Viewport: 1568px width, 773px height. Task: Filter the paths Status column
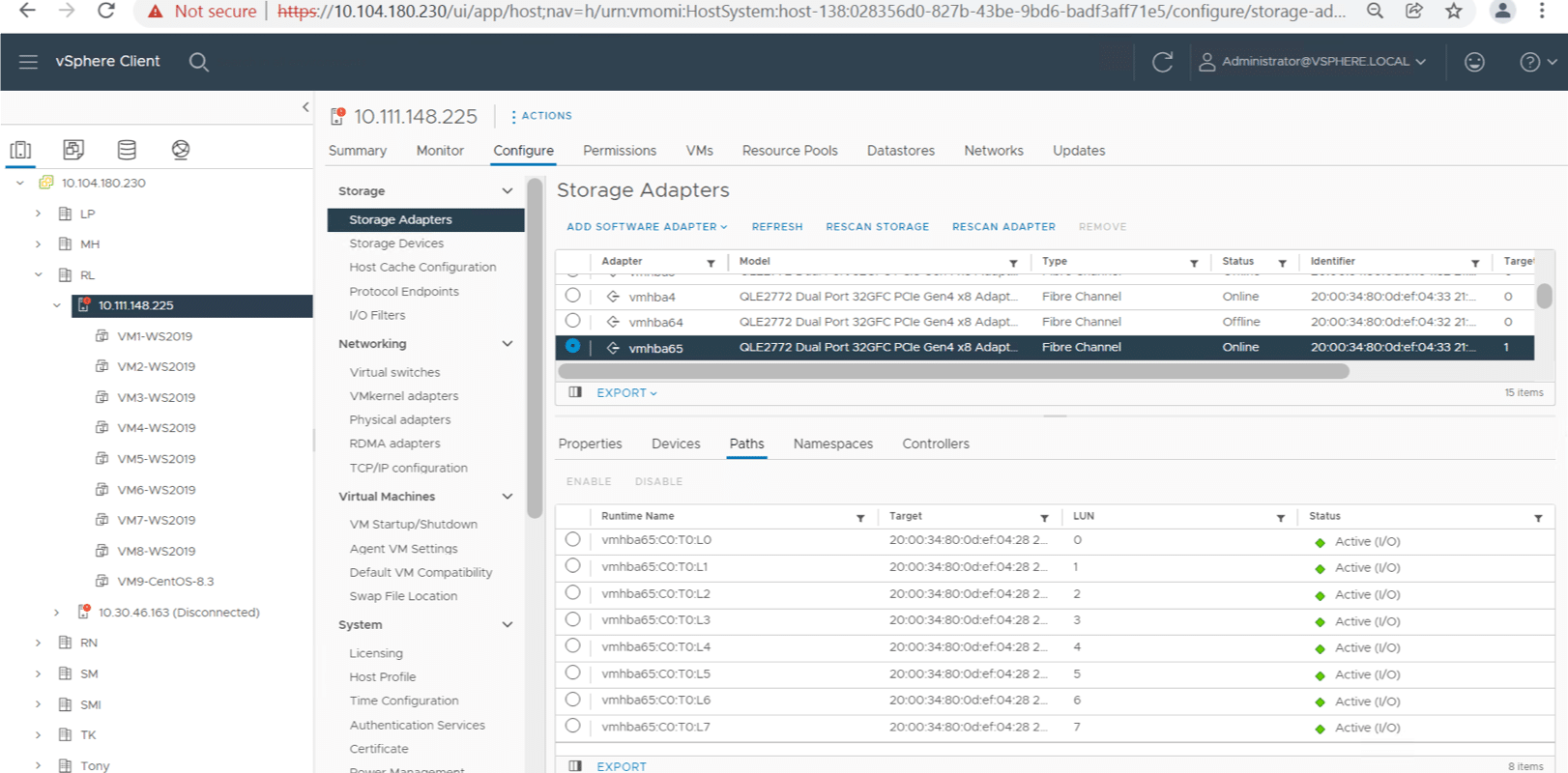[x=1538, y=518]
